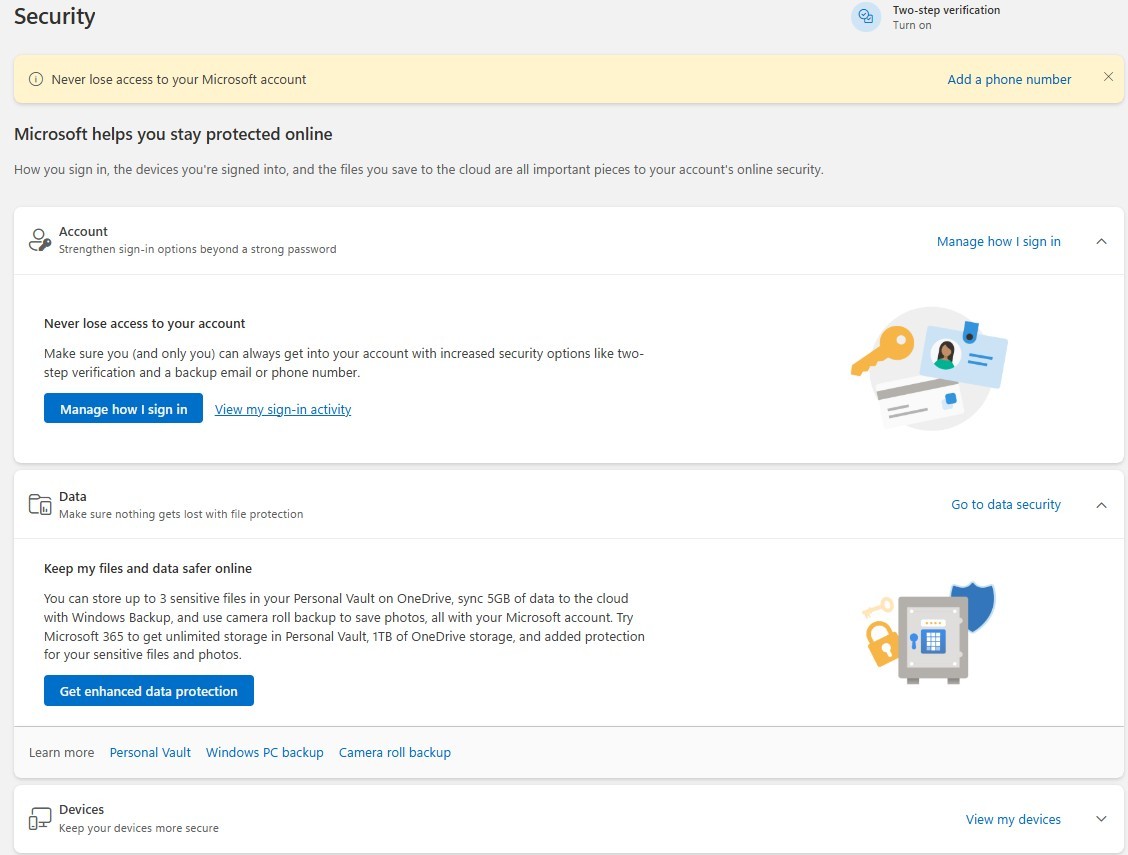Expand the Devices section chevron
Screen dimensions: 1128x855
(1101, 819)
